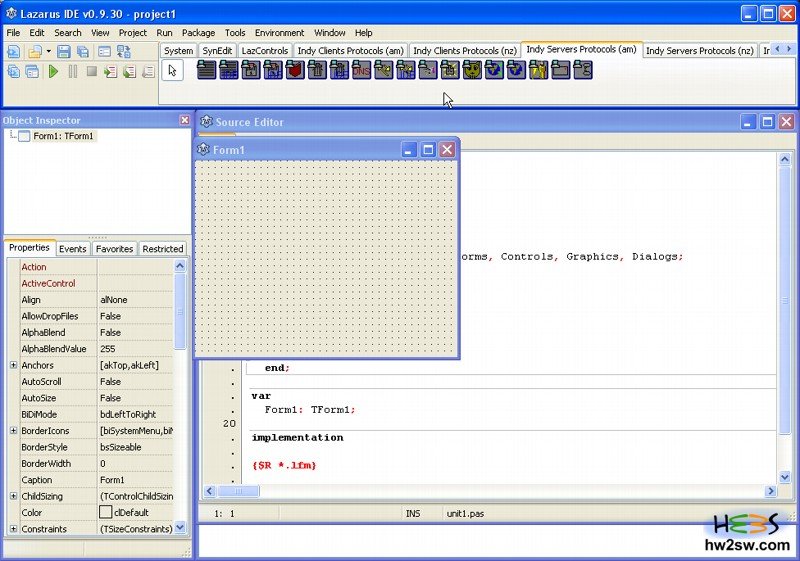Close the Object Inspector panel
Screen dimensions: 800x561
tap(185, 120)
